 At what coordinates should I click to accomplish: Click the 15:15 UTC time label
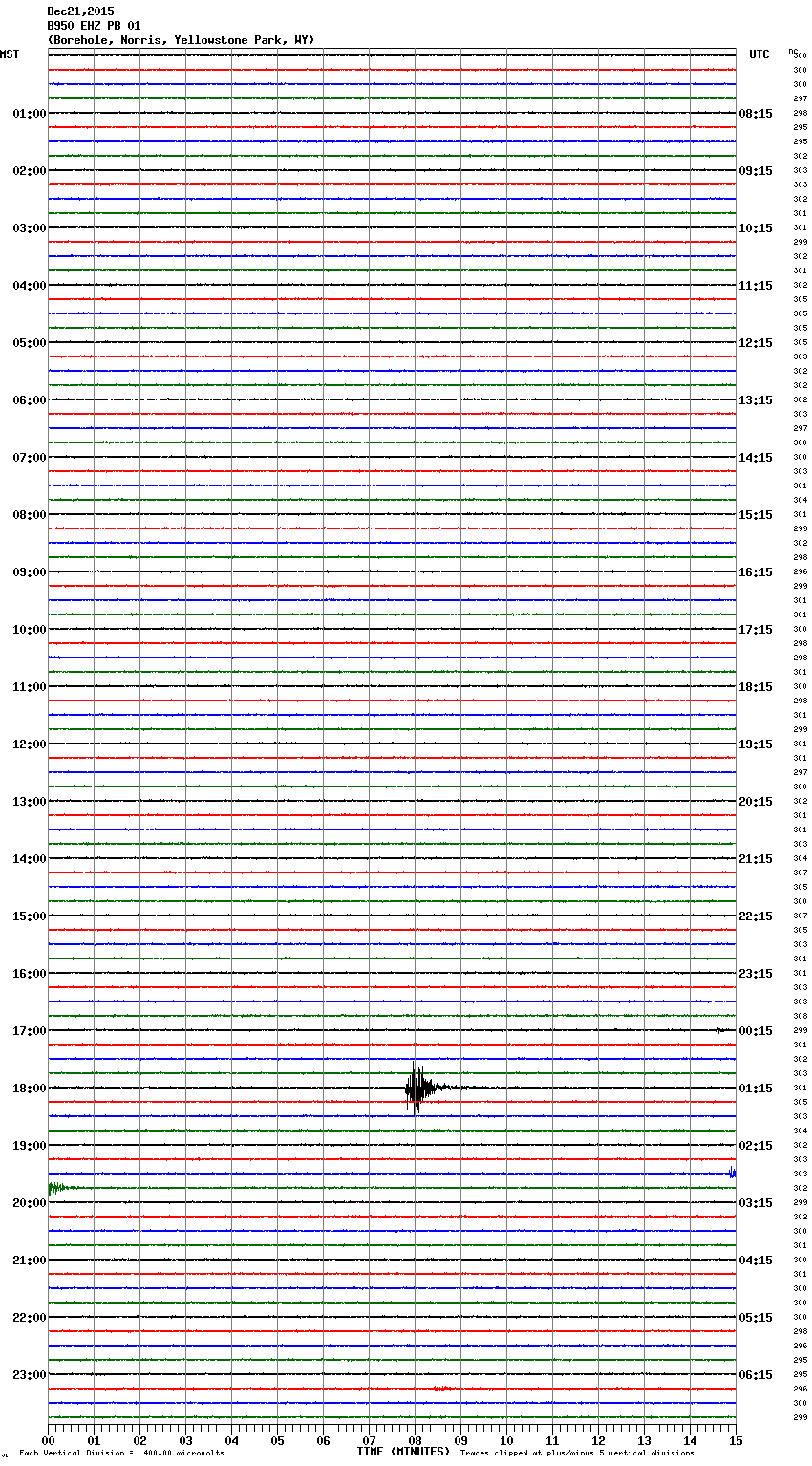(756, 515)
